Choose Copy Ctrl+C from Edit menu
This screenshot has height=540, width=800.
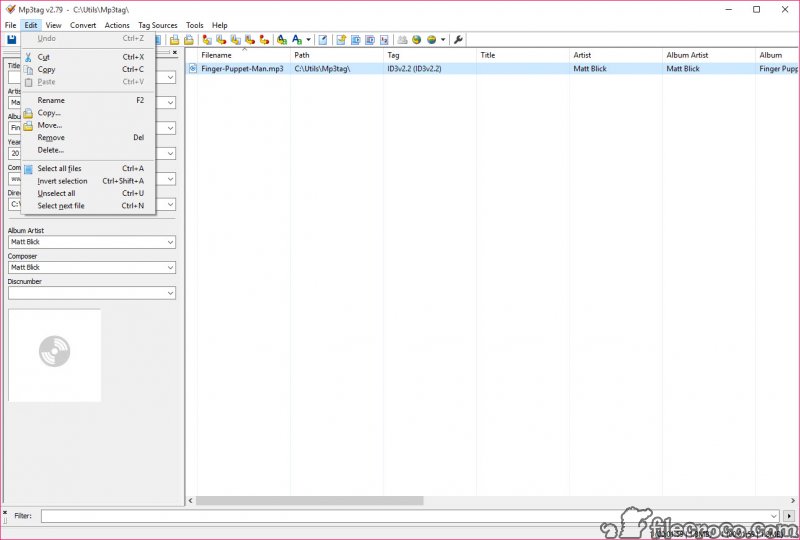pyautogui.click(x=88, y=69)
